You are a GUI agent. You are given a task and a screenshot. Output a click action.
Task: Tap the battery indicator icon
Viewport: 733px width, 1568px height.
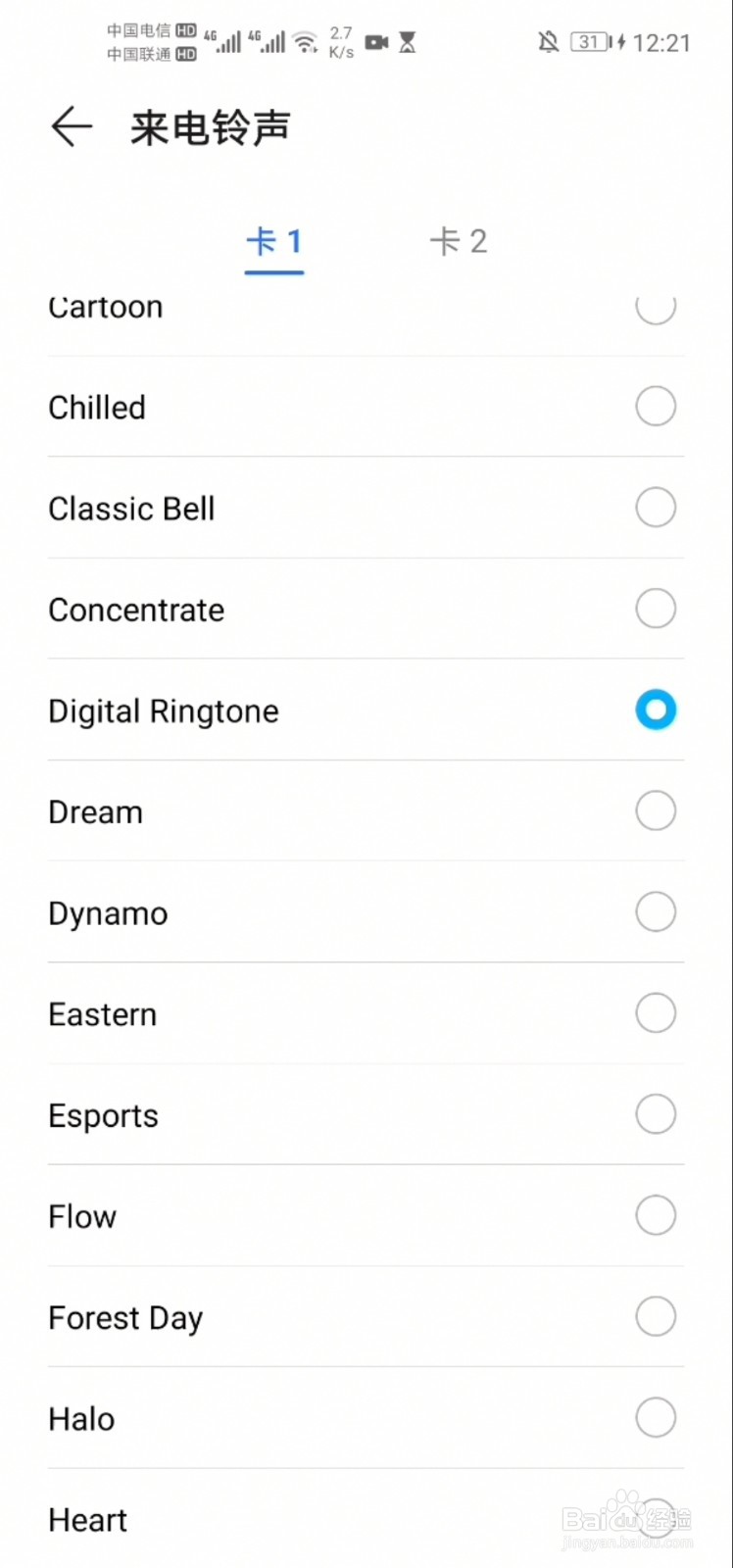pyautogui.click(x=598, y=42)
